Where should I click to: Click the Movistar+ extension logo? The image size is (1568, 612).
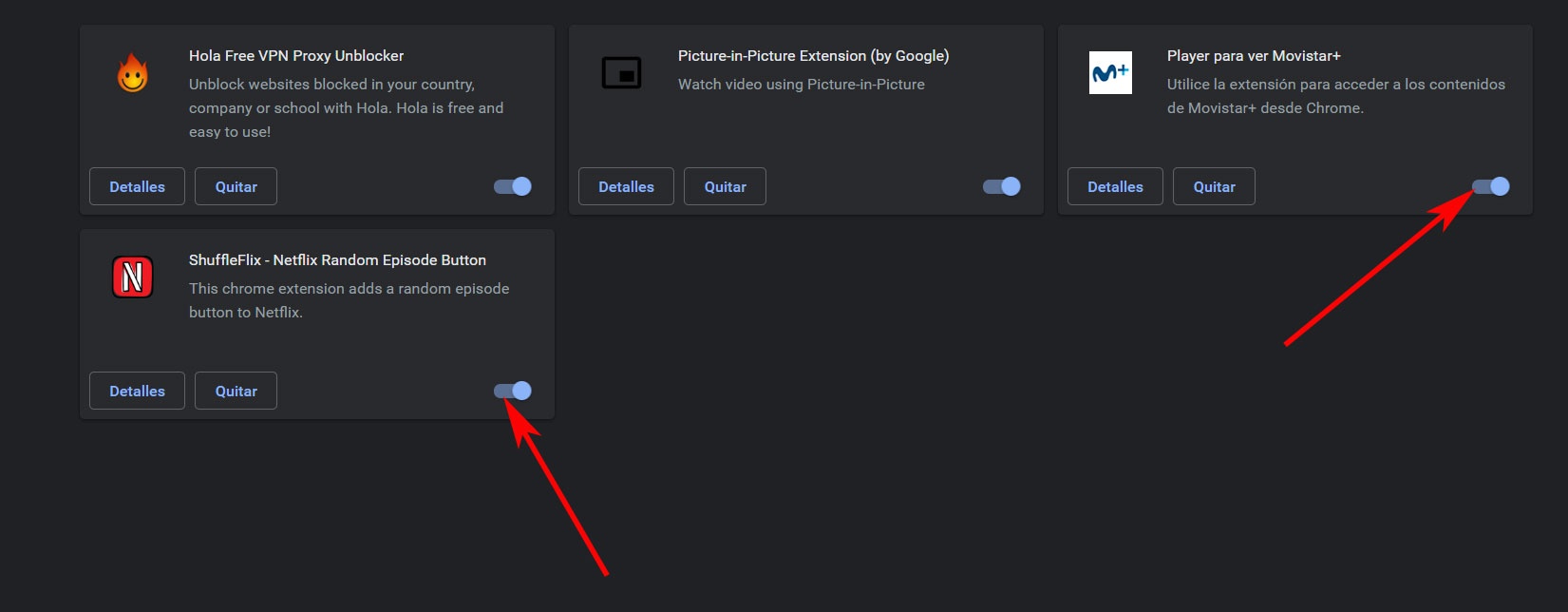point(1110,72)
